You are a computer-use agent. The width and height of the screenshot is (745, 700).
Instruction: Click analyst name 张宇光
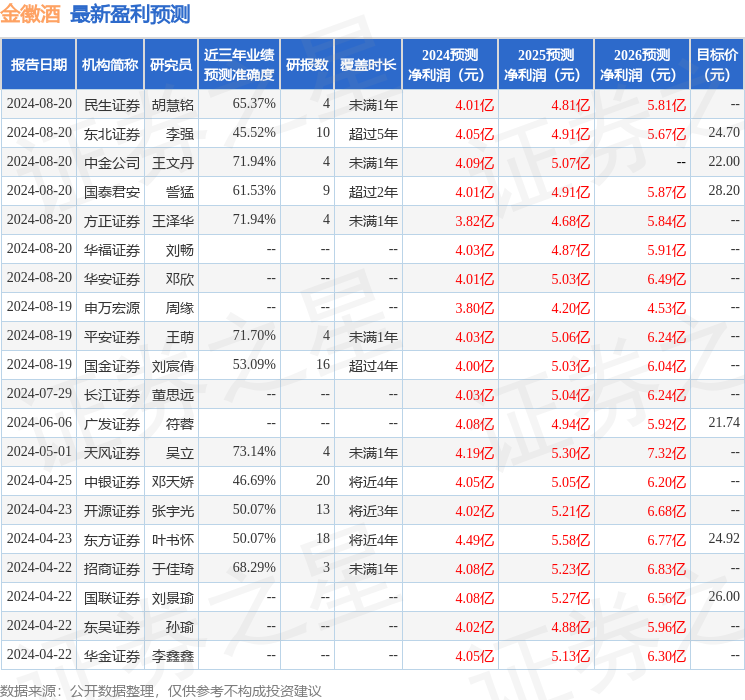click(x=173, y=511)
